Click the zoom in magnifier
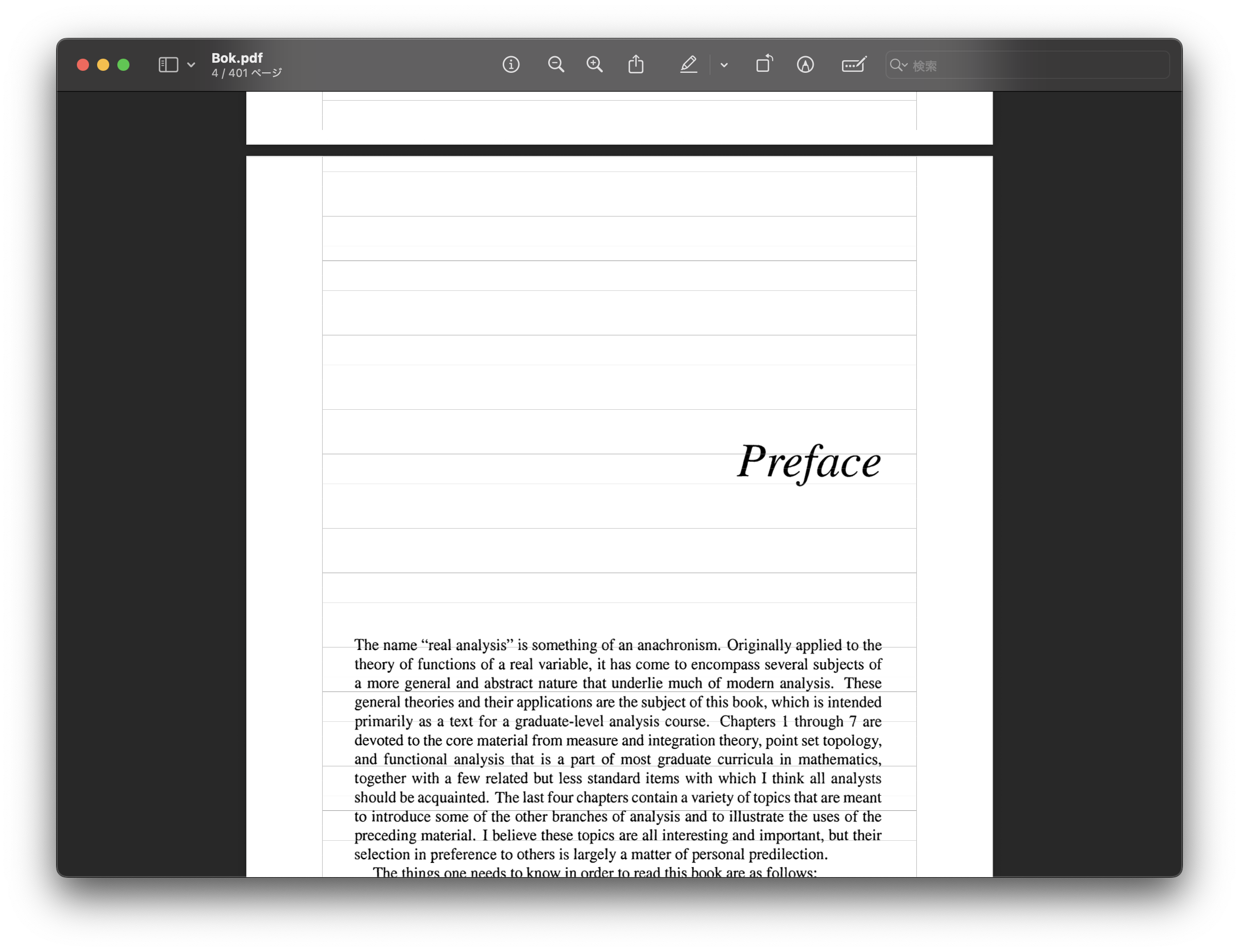The image size is (1239, 952). pyautogui.click(x=594, y=65)
